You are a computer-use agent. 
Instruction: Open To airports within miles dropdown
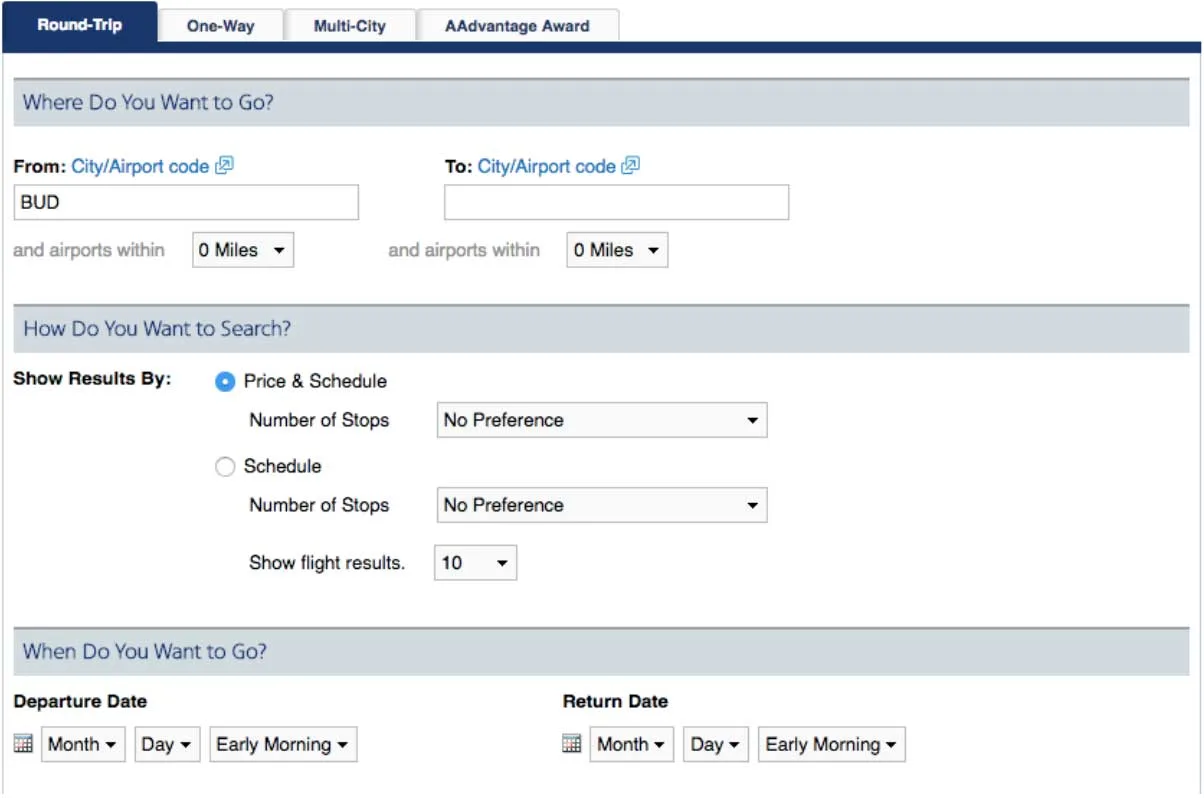pos(617,250)
